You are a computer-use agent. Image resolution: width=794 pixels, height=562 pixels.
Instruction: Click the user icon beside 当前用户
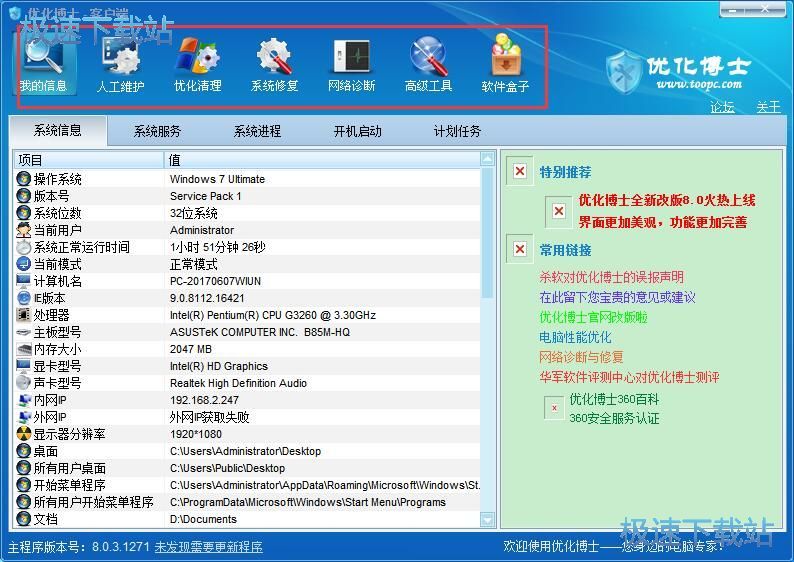23,230
